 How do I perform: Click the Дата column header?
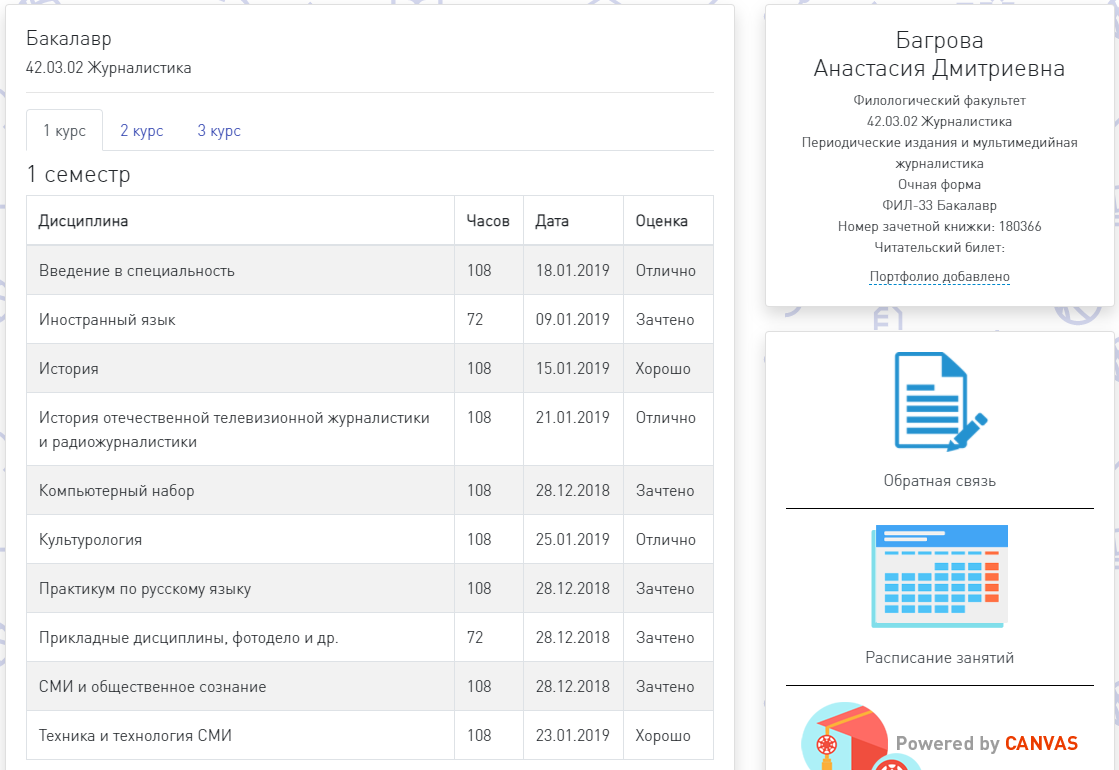tap(552, 221)
